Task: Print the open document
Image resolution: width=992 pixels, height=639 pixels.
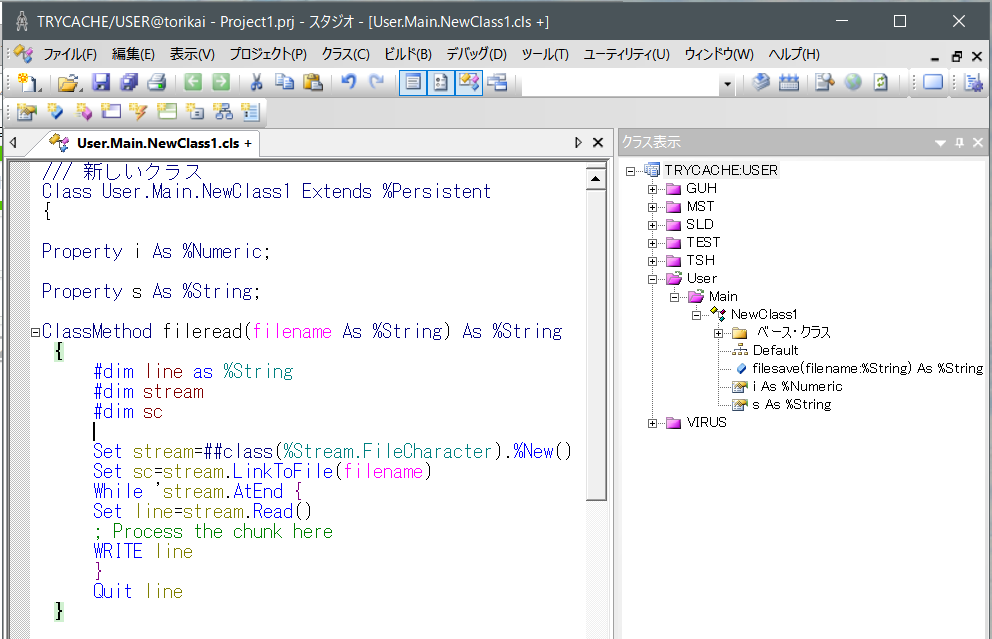Action: [x=156, y=83]
